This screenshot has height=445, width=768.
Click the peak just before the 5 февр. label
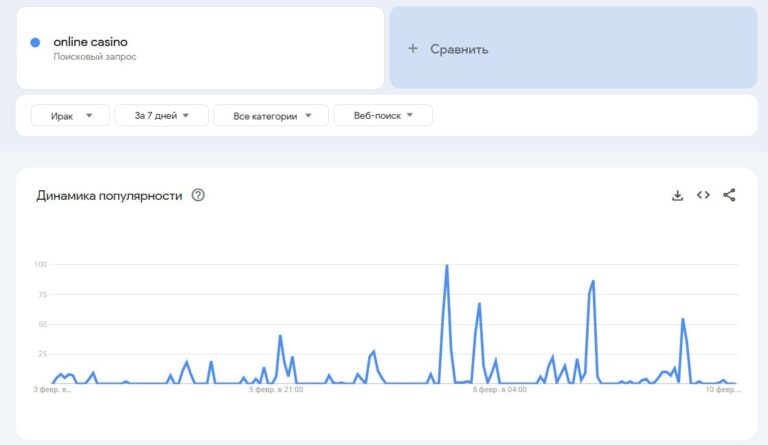[280, 337]
